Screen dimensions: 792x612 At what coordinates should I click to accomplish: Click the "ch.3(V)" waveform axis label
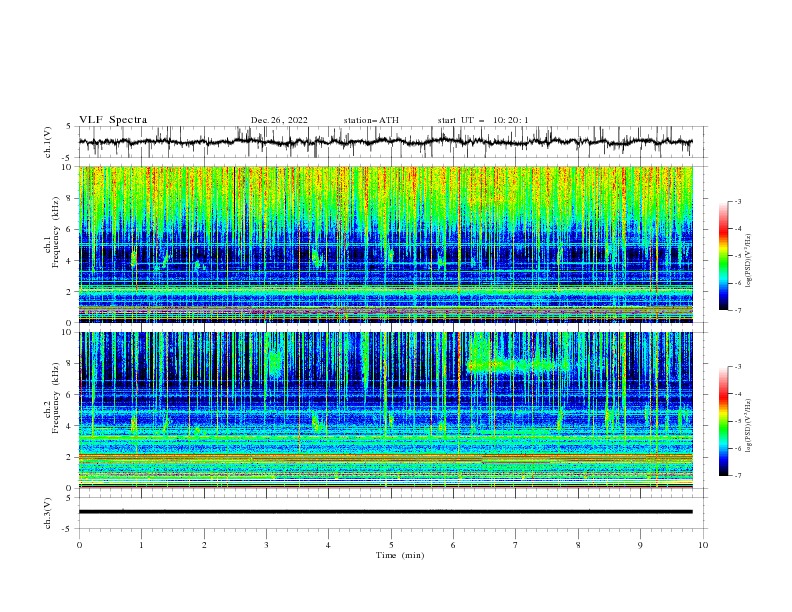point(48,513)
